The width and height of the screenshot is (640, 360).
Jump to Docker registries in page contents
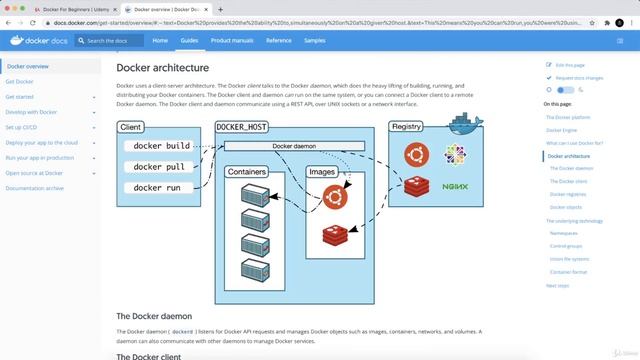568,194
